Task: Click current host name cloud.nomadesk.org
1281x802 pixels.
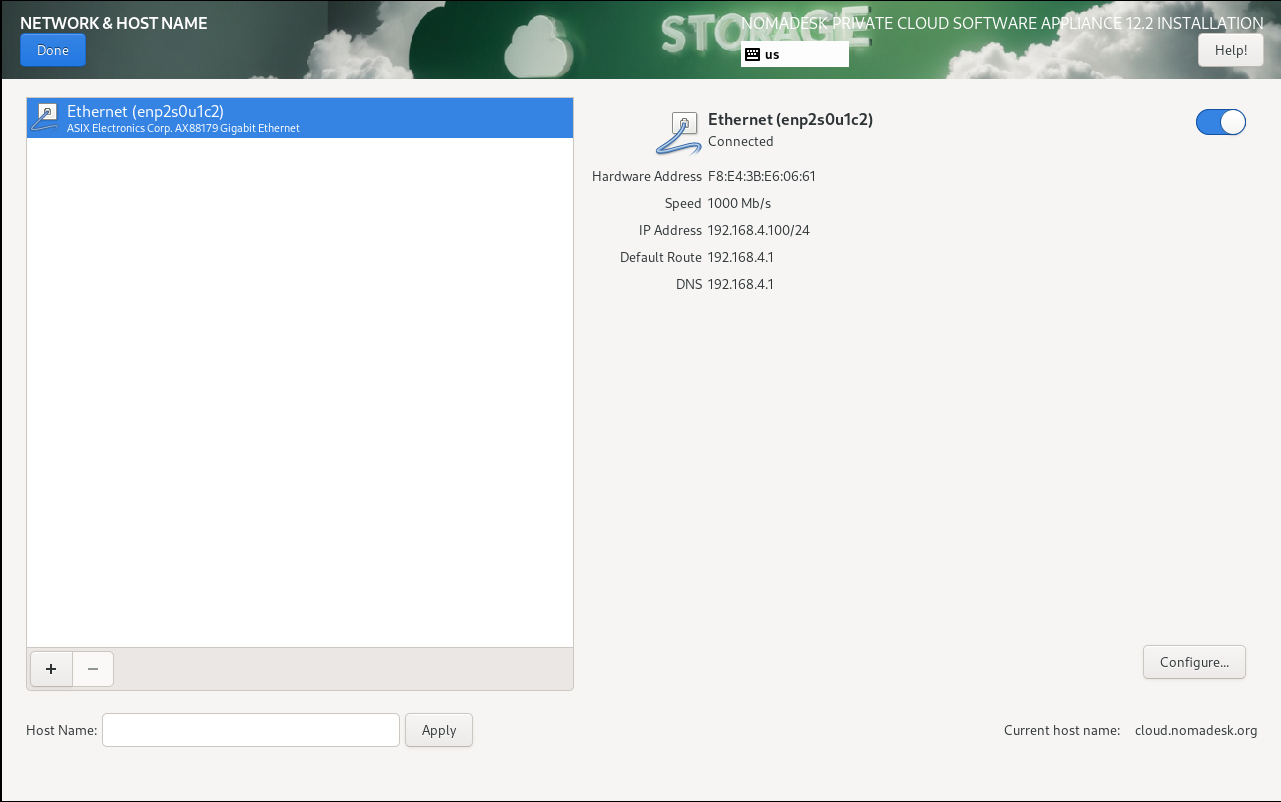Action: [1196, 730]
